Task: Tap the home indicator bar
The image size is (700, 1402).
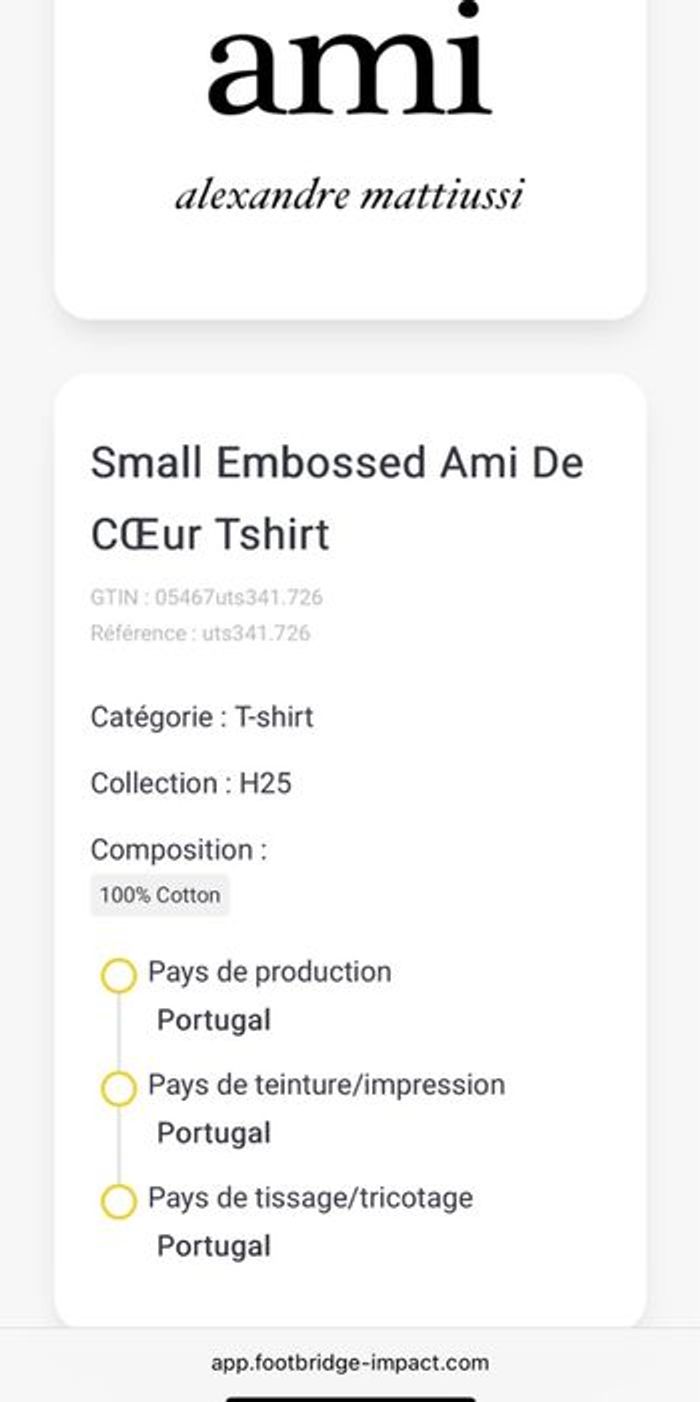Action: pyautogui.click(x=350, y=1398)
